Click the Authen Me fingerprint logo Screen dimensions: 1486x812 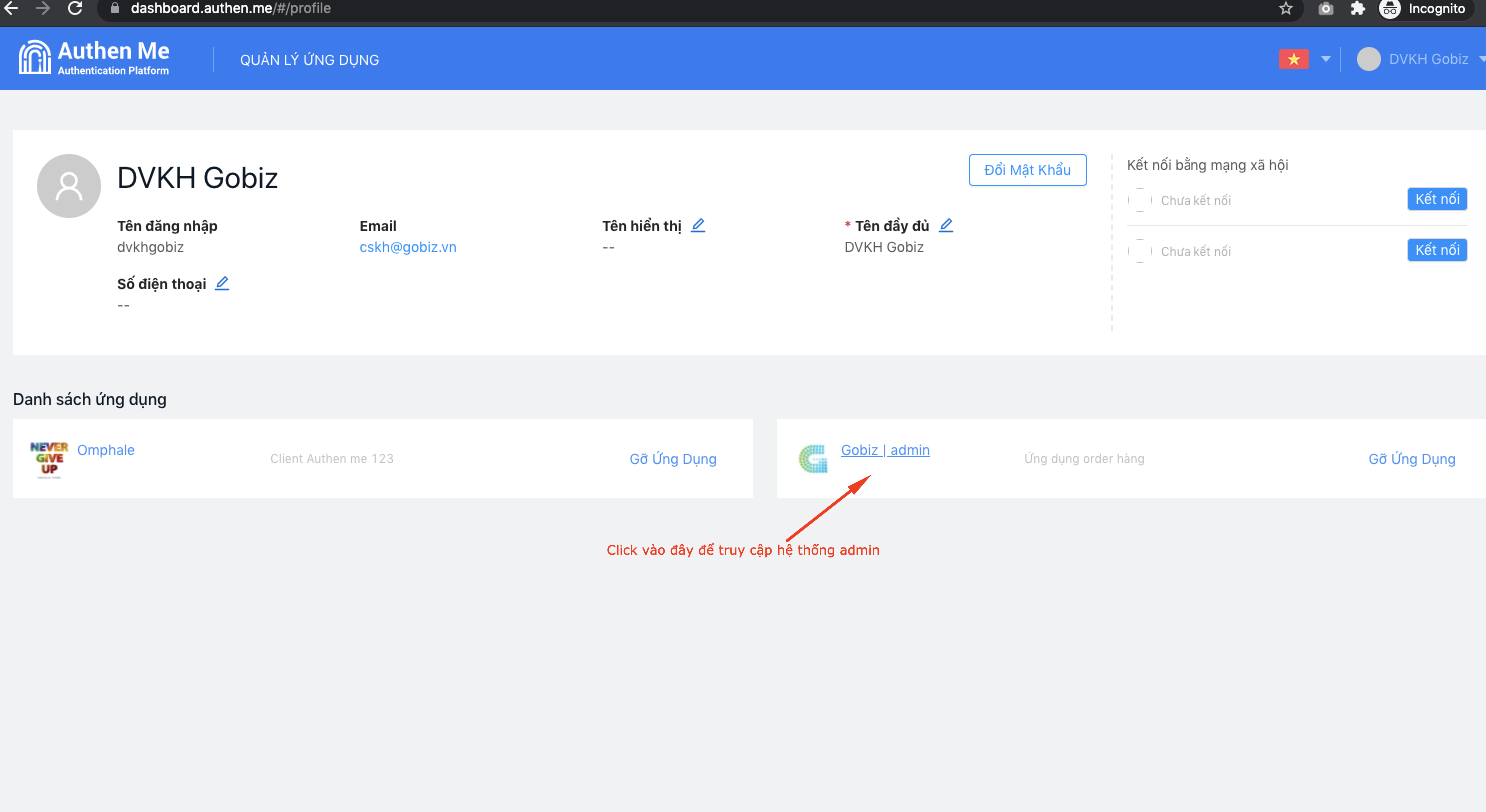(35, 58)
